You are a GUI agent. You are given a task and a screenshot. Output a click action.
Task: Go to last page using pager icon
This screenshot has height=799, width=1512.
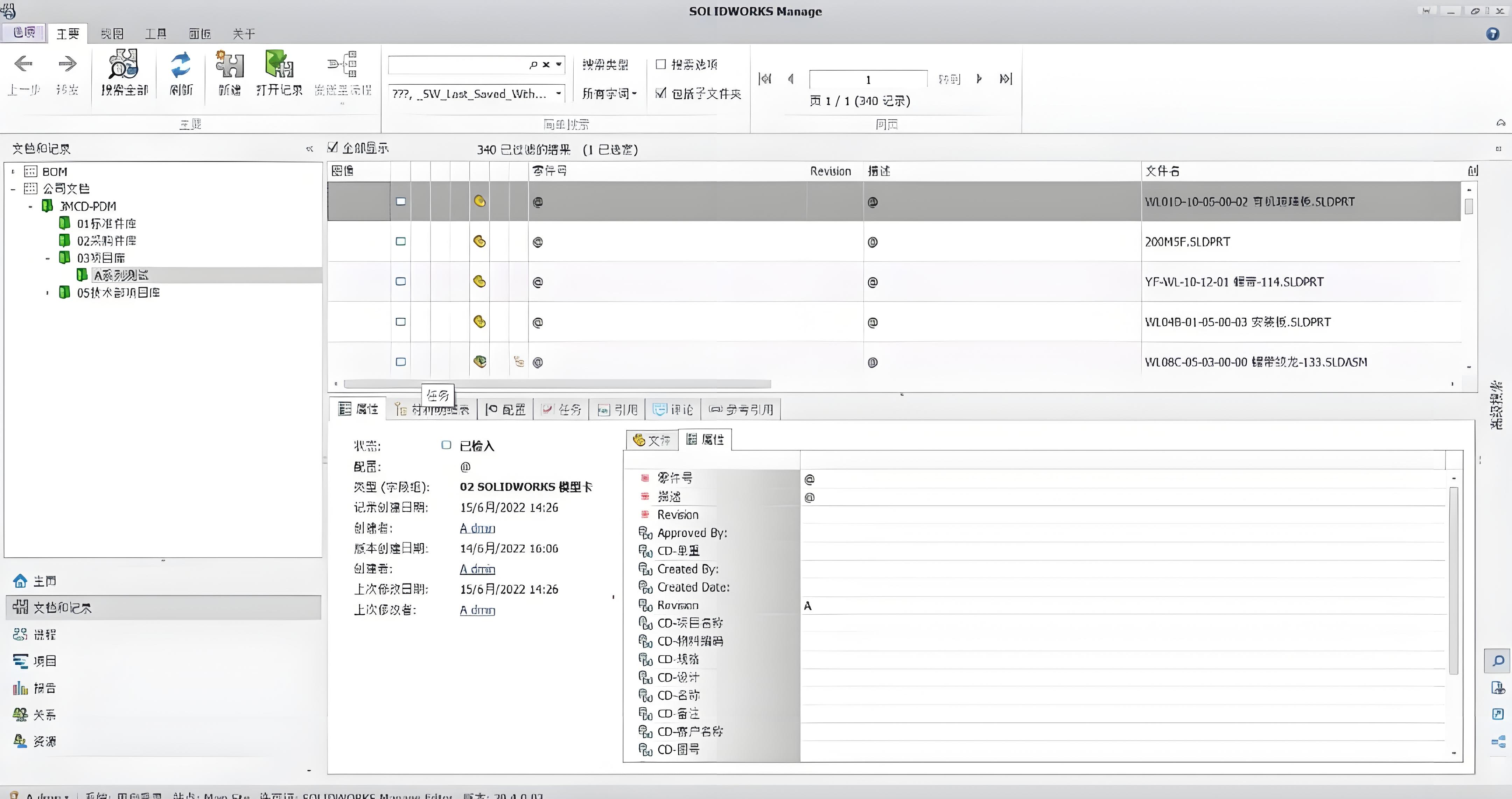coord(1006,79)
